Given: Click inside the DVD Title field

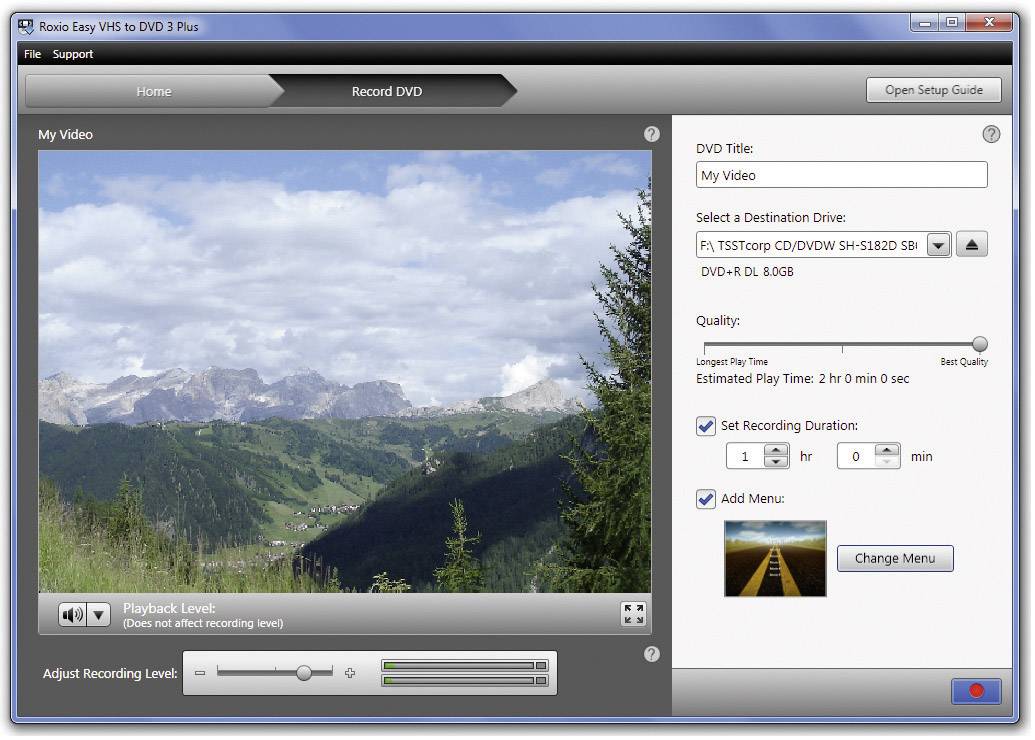Looking at the screenshot, I should pyautogui.click(x=841, y=174).
